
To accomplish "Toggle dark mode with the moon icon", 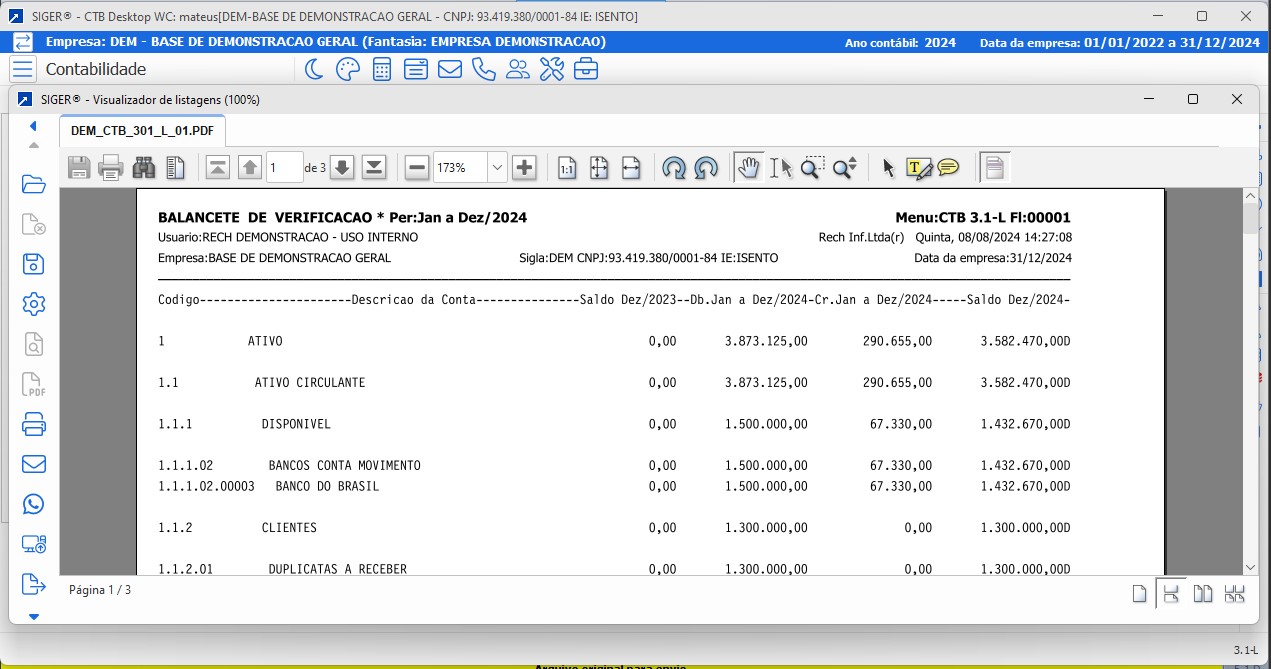I will click(x=314, y=69).
